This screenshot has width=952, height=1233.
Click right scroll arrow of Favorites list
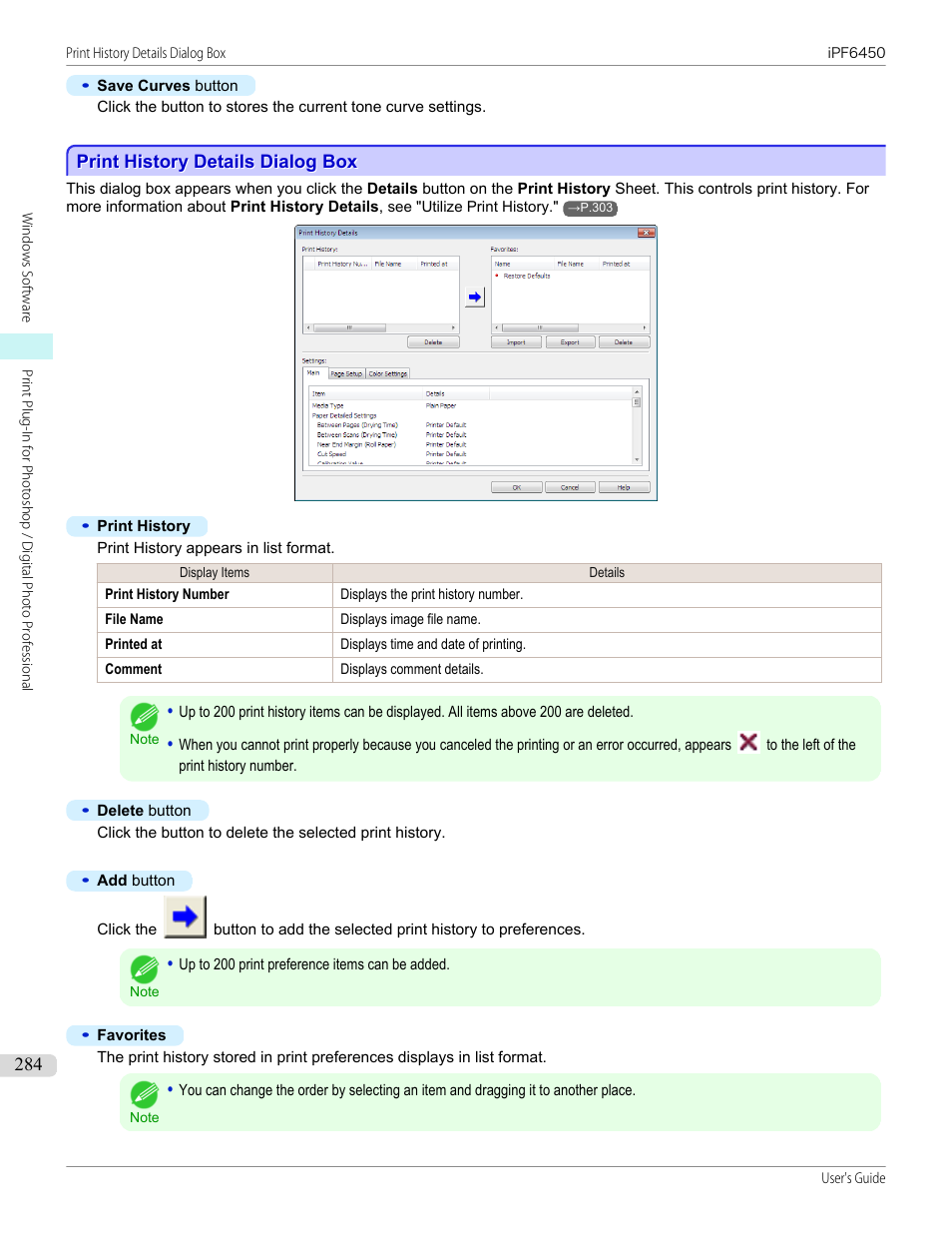pos(645,327)
